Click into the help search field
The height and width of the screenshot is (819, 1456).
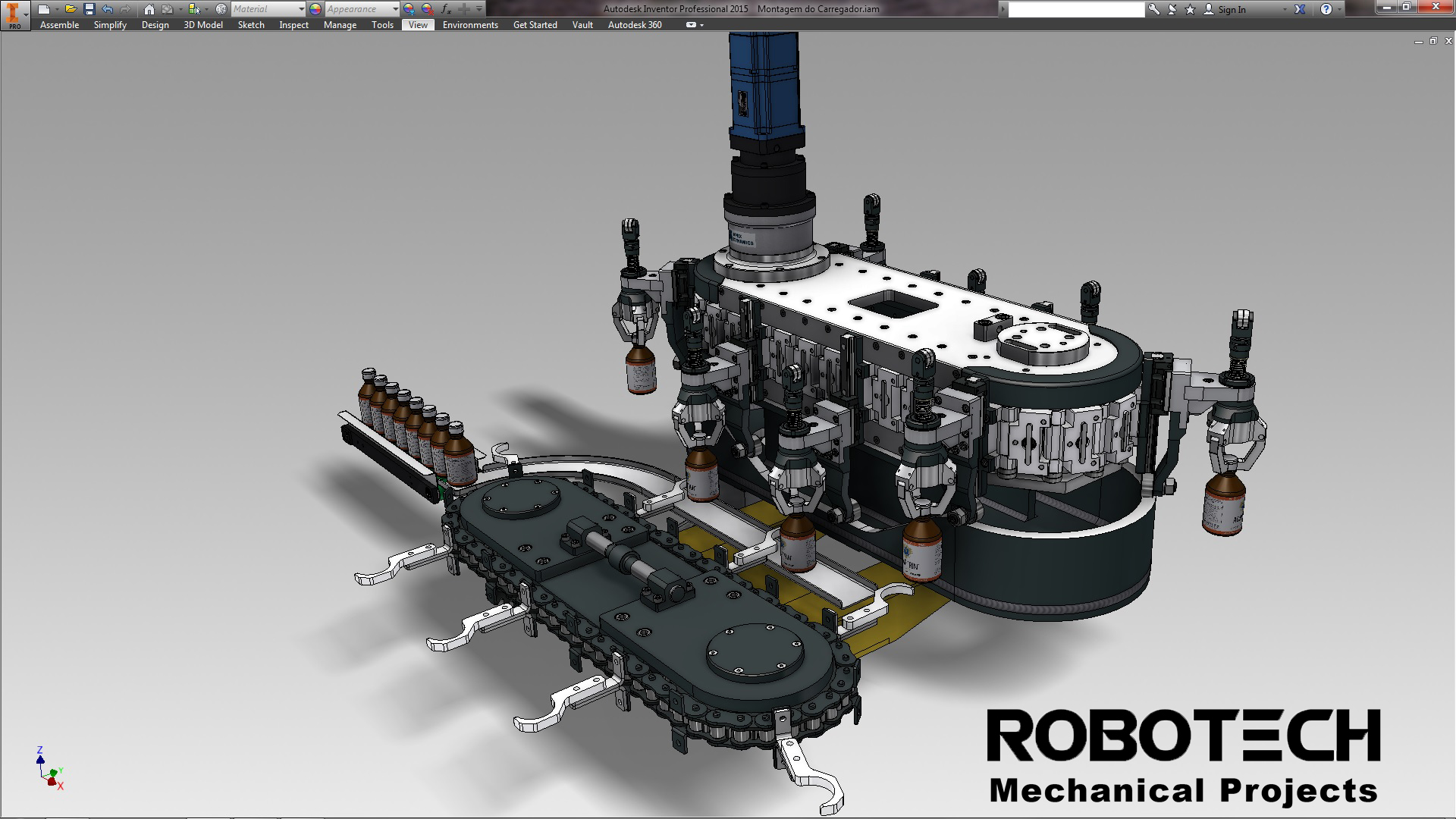[x=1076, y=9]
